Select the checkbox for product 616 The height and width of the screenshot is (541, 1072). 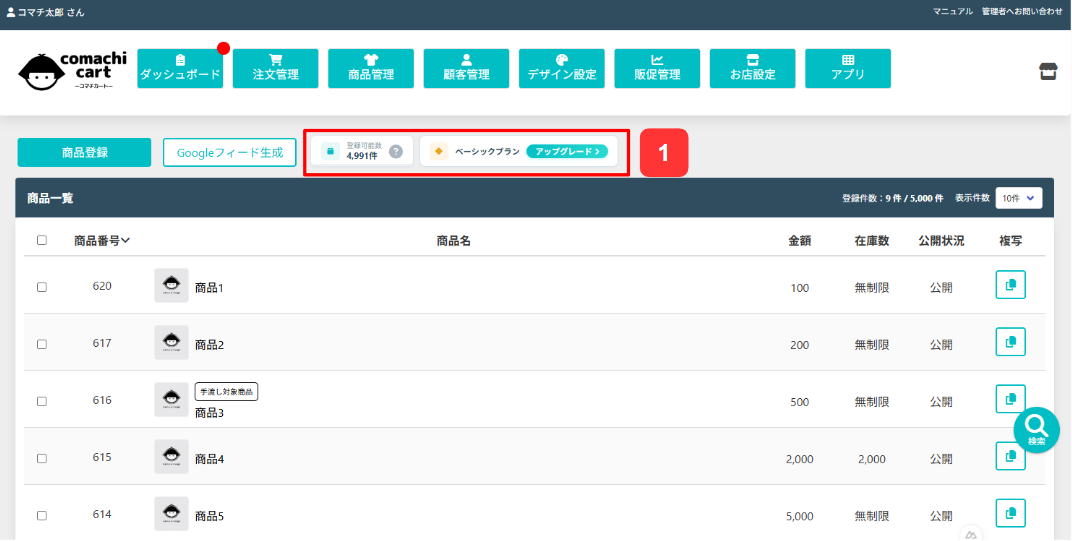[42, 401]
